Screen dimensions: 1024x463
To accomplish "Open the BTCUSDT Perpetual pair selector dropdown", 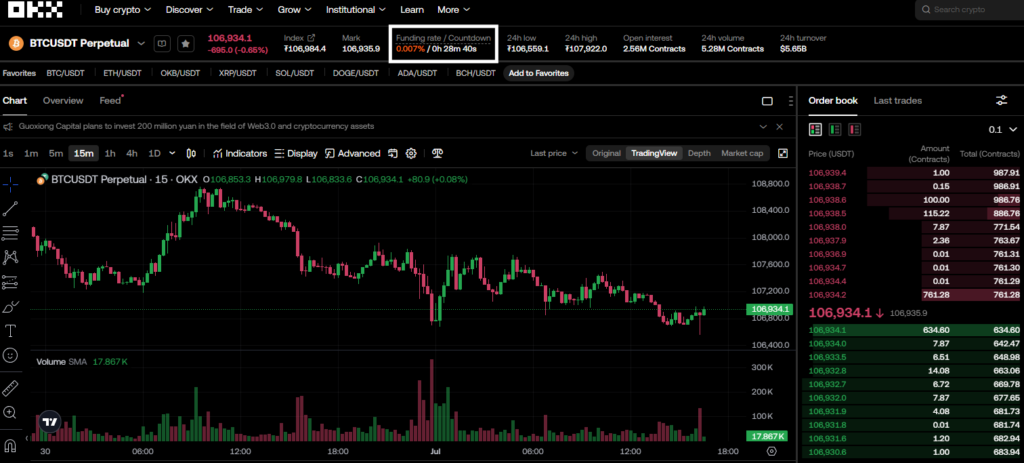I will pos(141,44).
